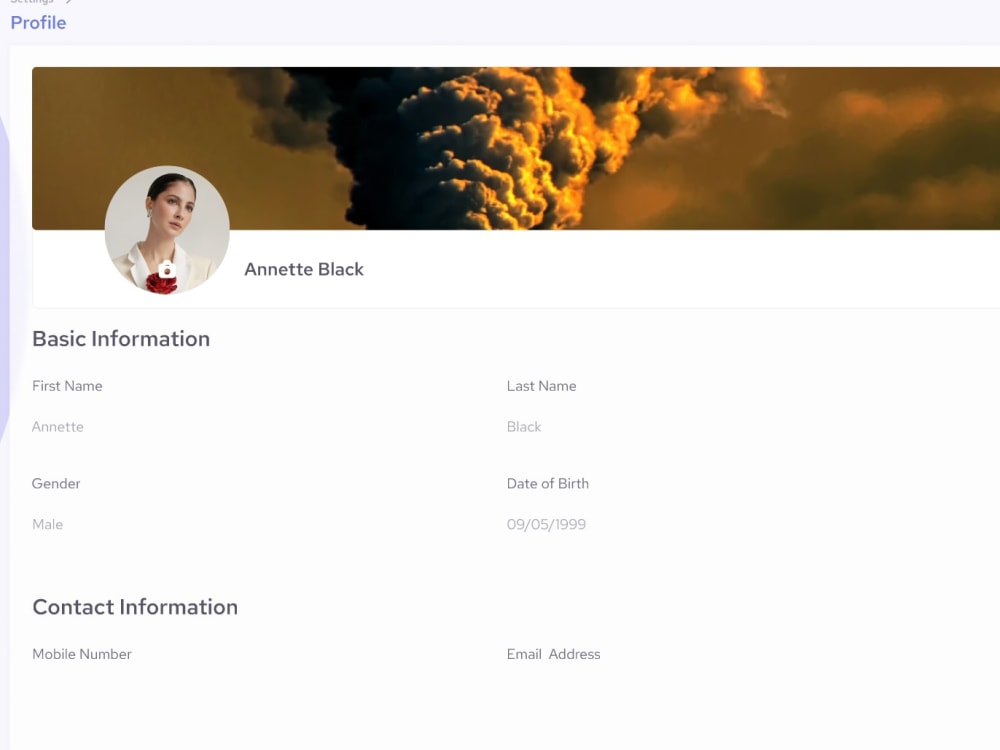Click the cloud cover banner image
1000x750 pixels.
click(516, 148)
